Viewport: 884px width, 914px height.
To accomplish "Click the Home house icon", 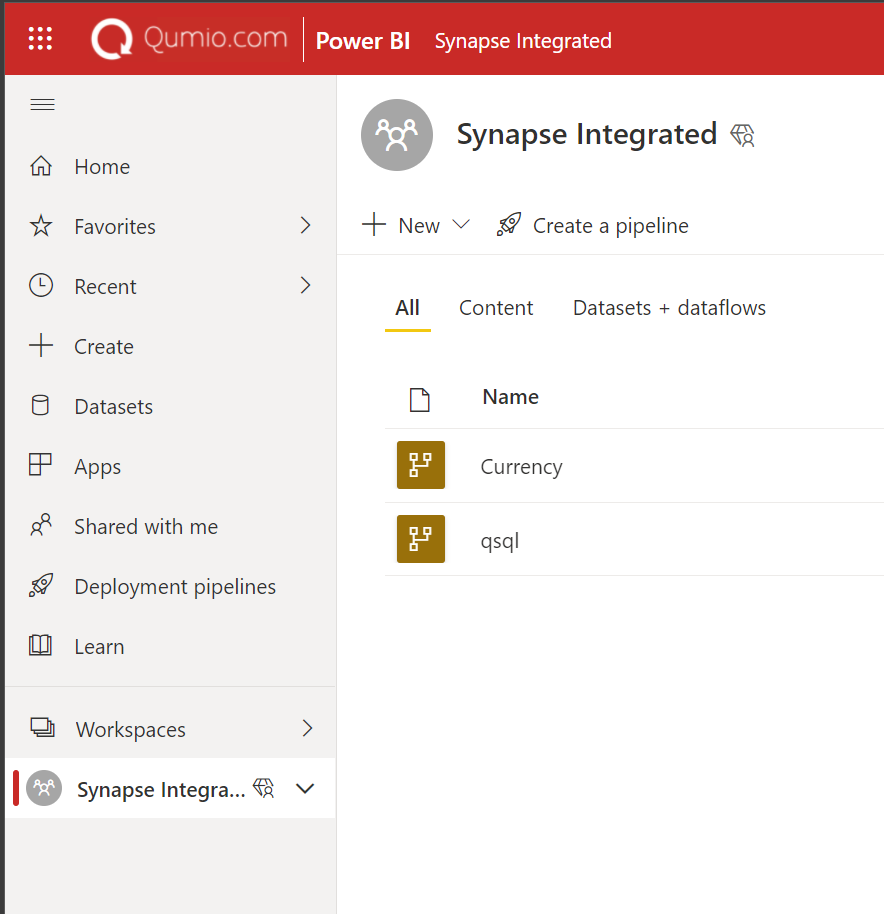I will point(41,166).
